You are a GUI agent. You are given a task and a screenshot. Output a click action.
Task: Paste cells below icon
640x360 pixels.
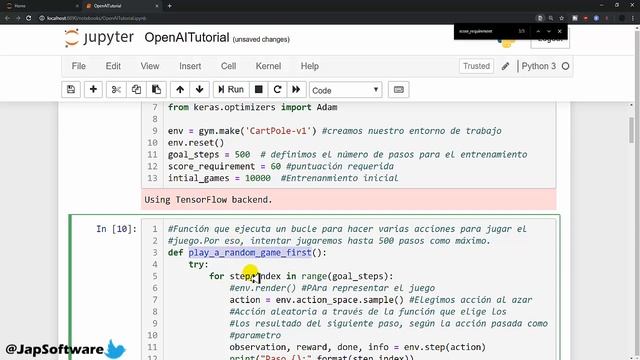point(156,89)
